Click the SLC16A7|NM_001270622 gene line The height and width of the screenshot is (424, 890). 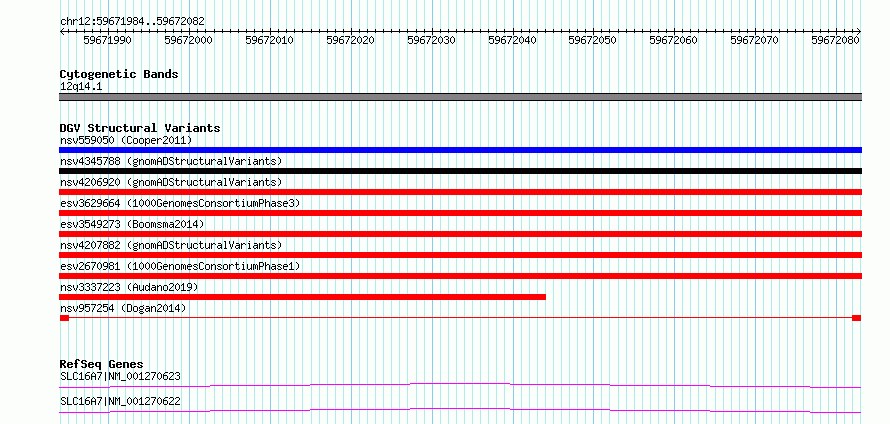point(460,410)
